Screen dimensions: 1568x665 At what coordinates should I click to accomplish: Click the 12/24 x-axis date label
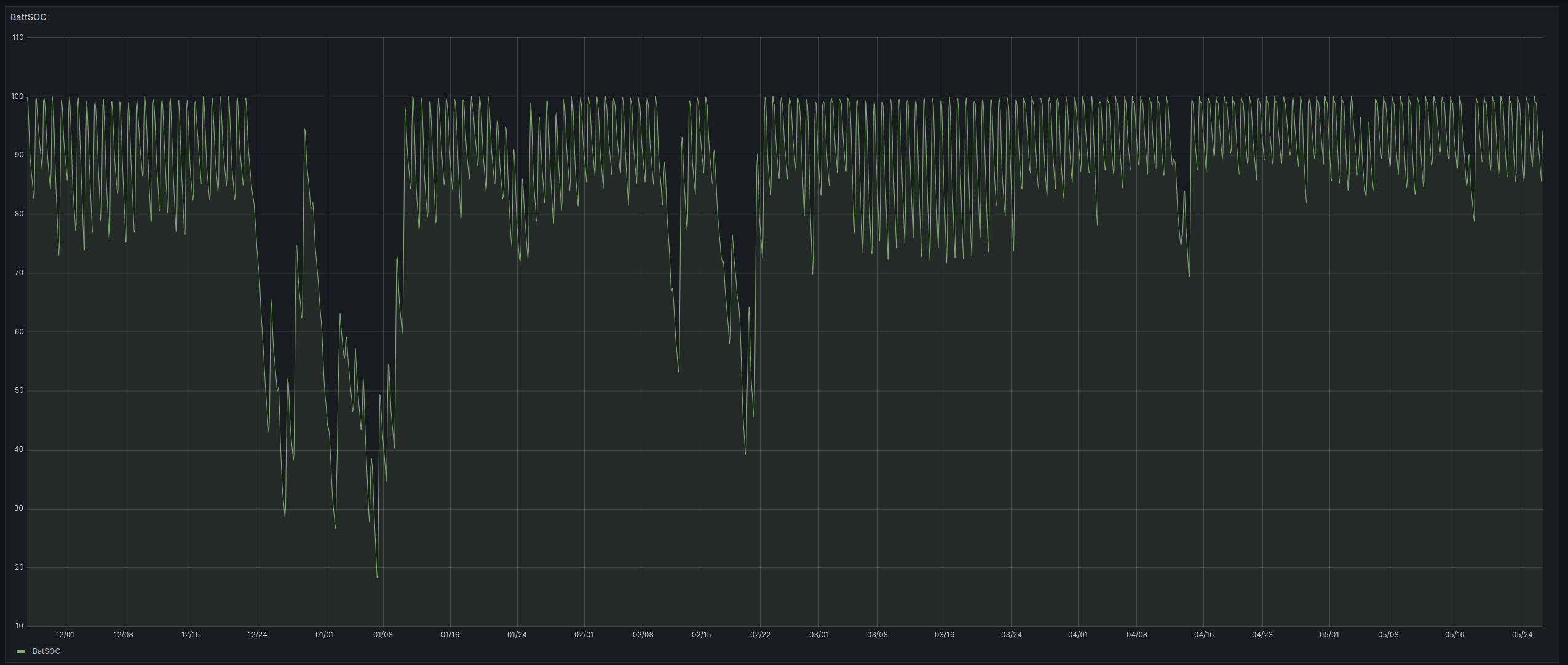coord(258,635)
